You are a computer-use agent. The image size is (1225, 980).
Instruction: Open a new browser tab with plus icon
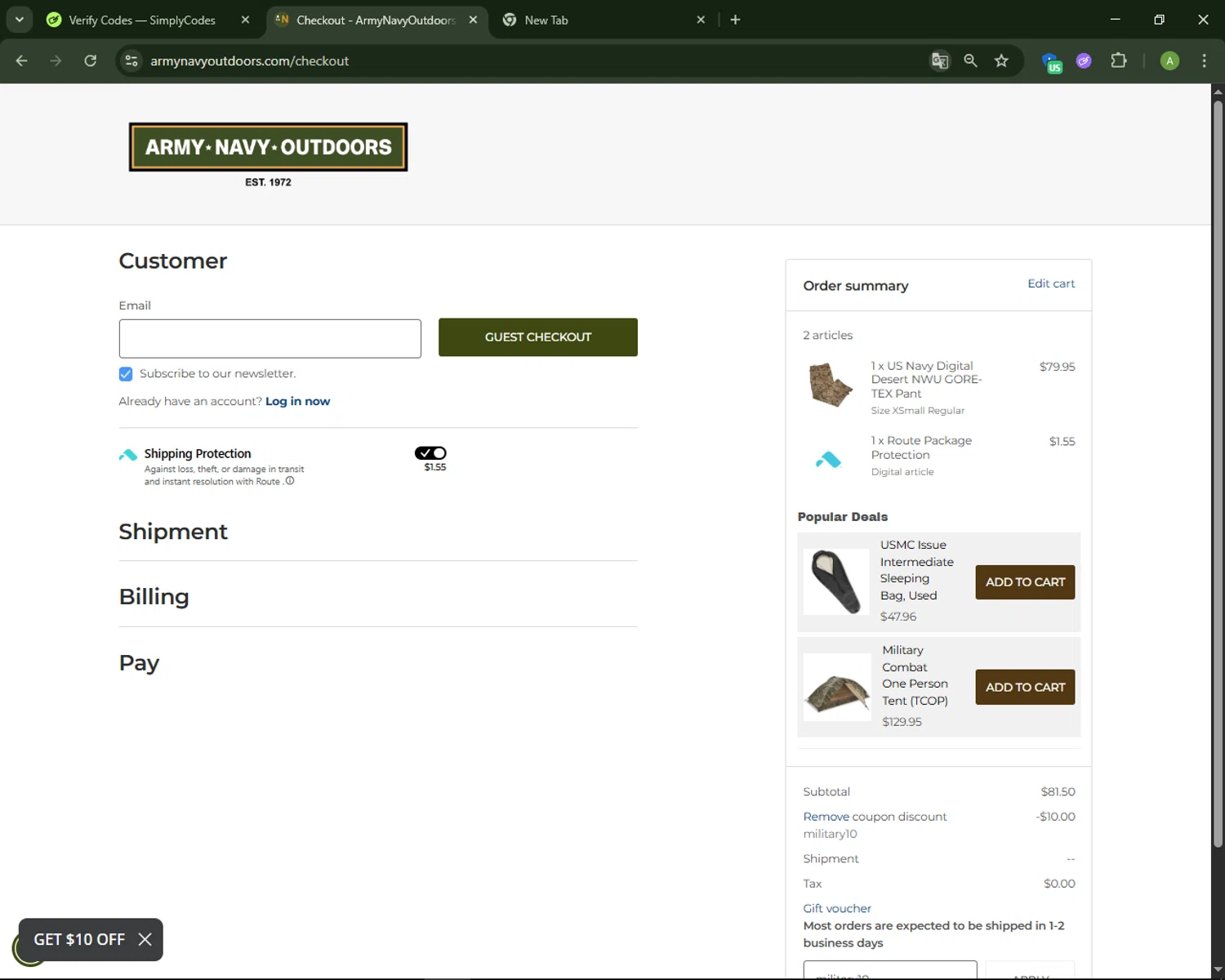point(735,20)
